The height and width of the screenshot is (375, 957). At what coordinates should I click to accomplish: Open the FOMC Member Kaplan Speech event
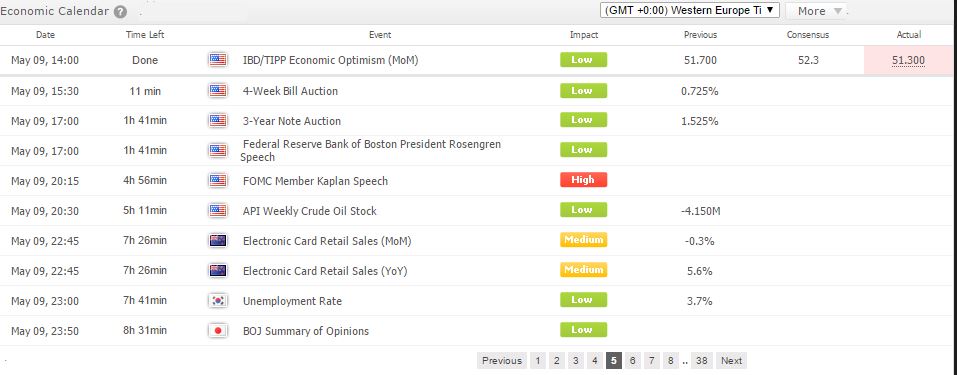(x=315, y=181)
